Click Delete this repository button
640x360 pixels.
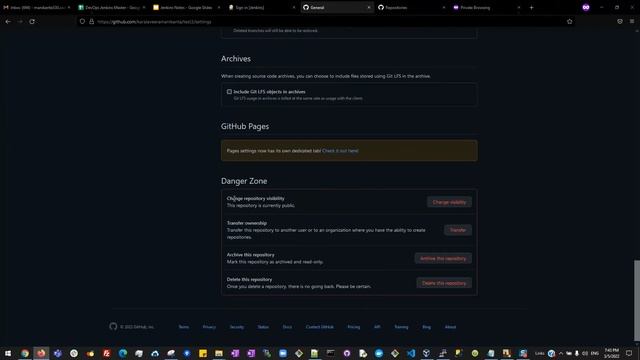click(444, 283)
